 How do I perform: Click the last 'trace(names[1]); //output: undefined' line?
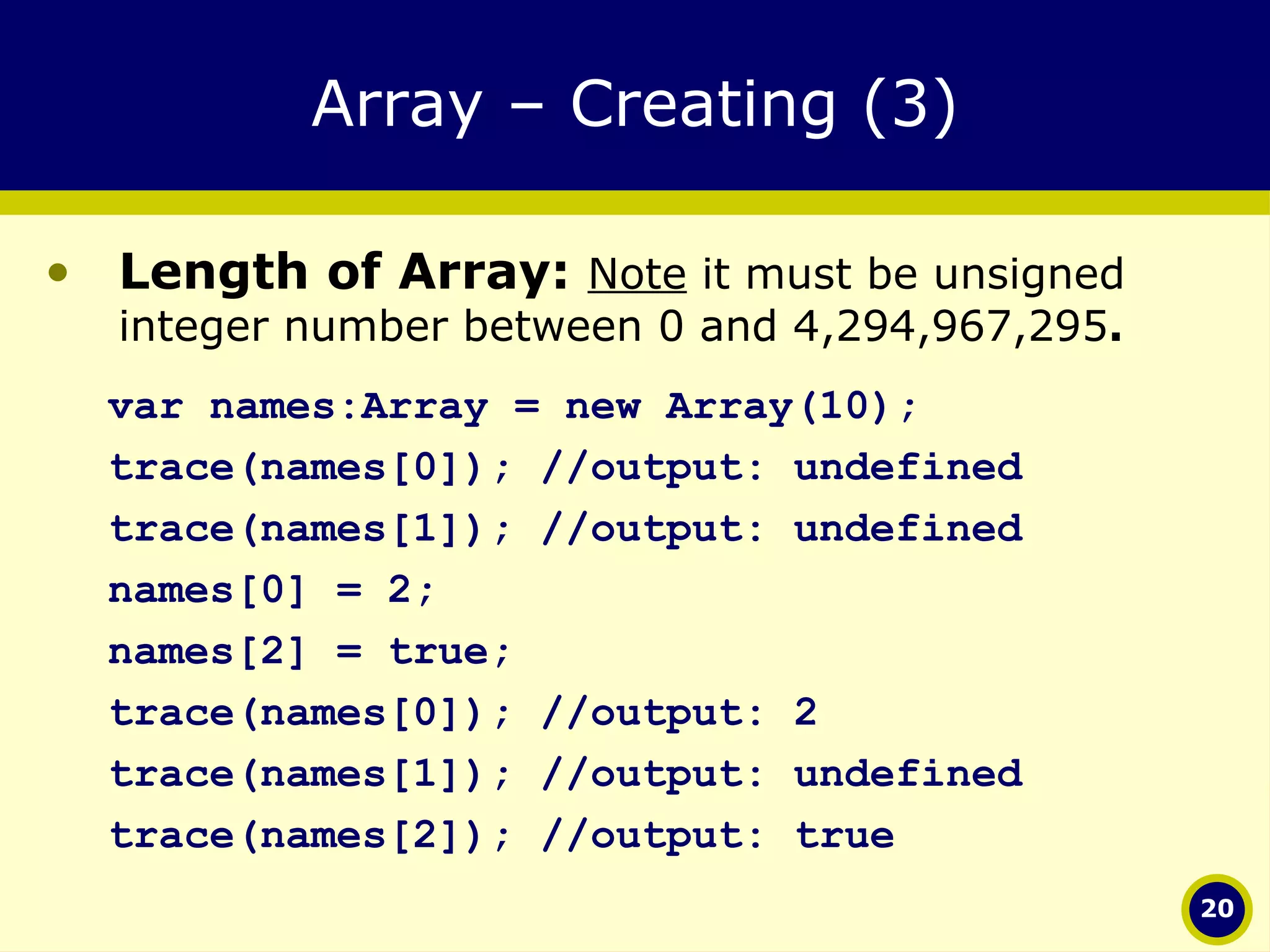tap(566, 775)
